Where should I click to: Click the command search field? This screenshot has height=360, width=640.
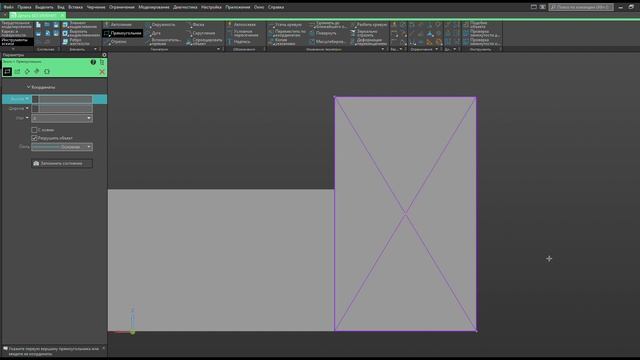pos(581,7)
